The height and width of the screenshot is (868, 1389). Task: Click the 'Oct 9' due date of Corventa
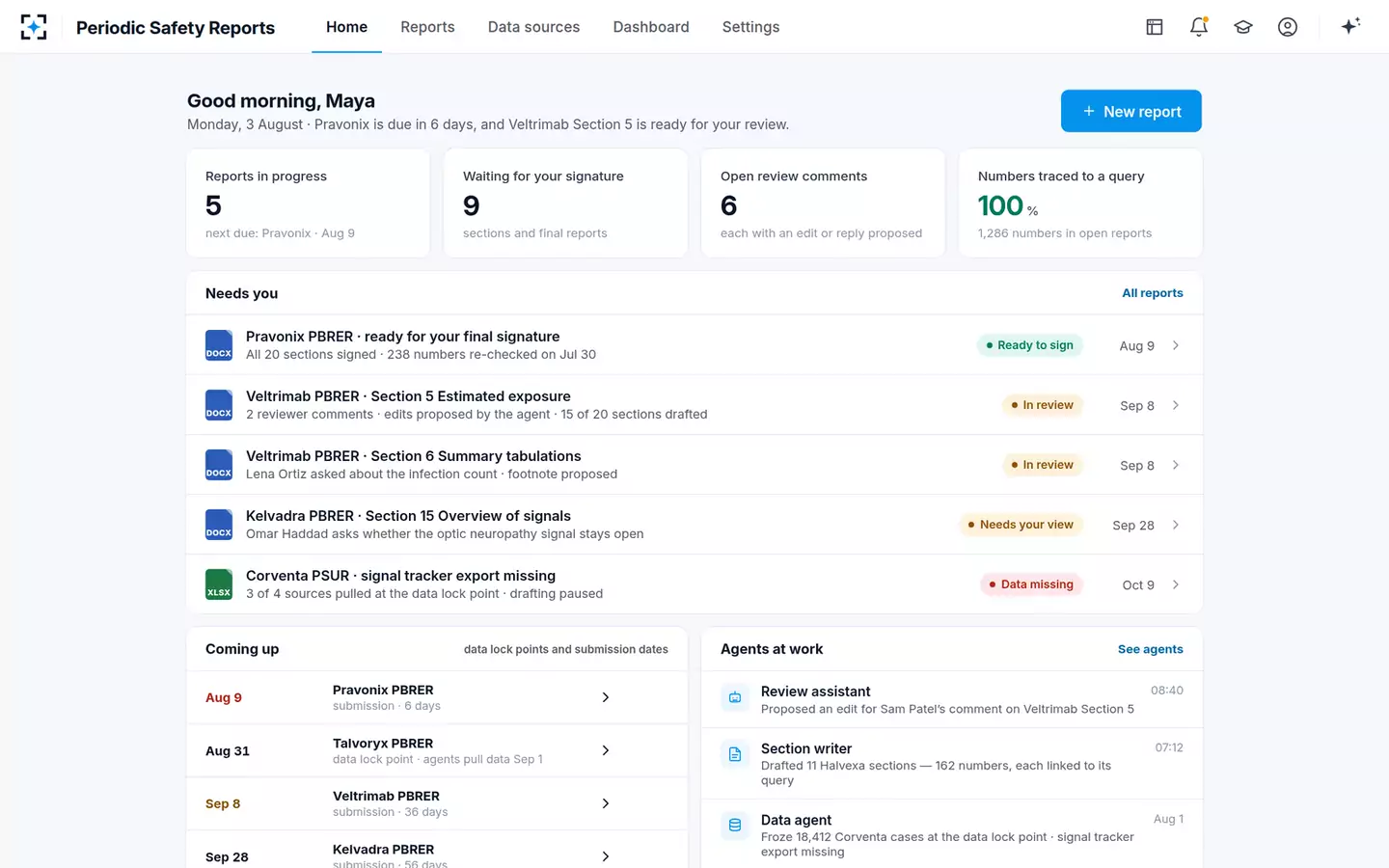[x=1138, y=585]
